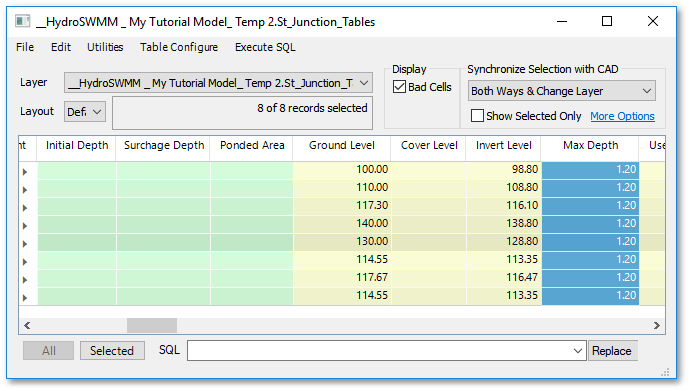
Task: Click the Invert Level cell 116.47
Action: [x=504, y=279]
